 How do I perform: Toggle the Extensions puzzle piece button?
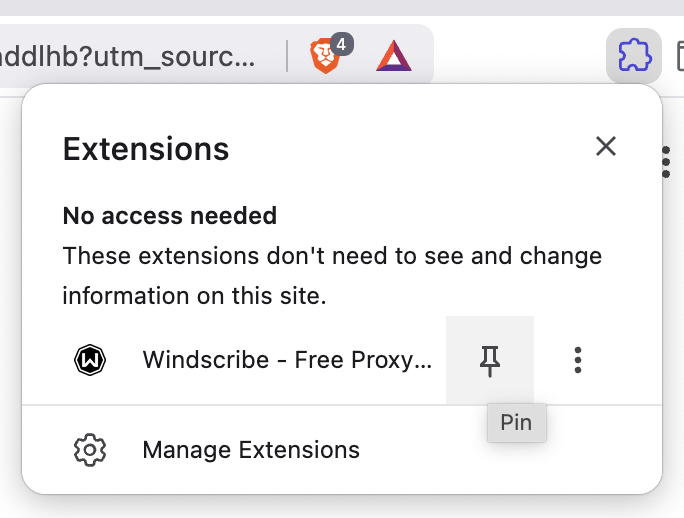coord(634,55)
